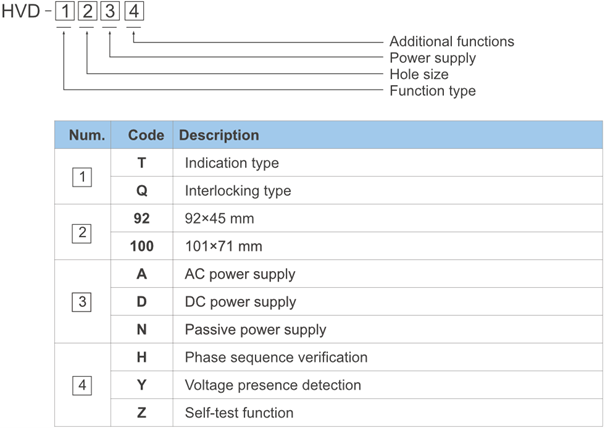Select the DC power supply row text

pos(240,302)
